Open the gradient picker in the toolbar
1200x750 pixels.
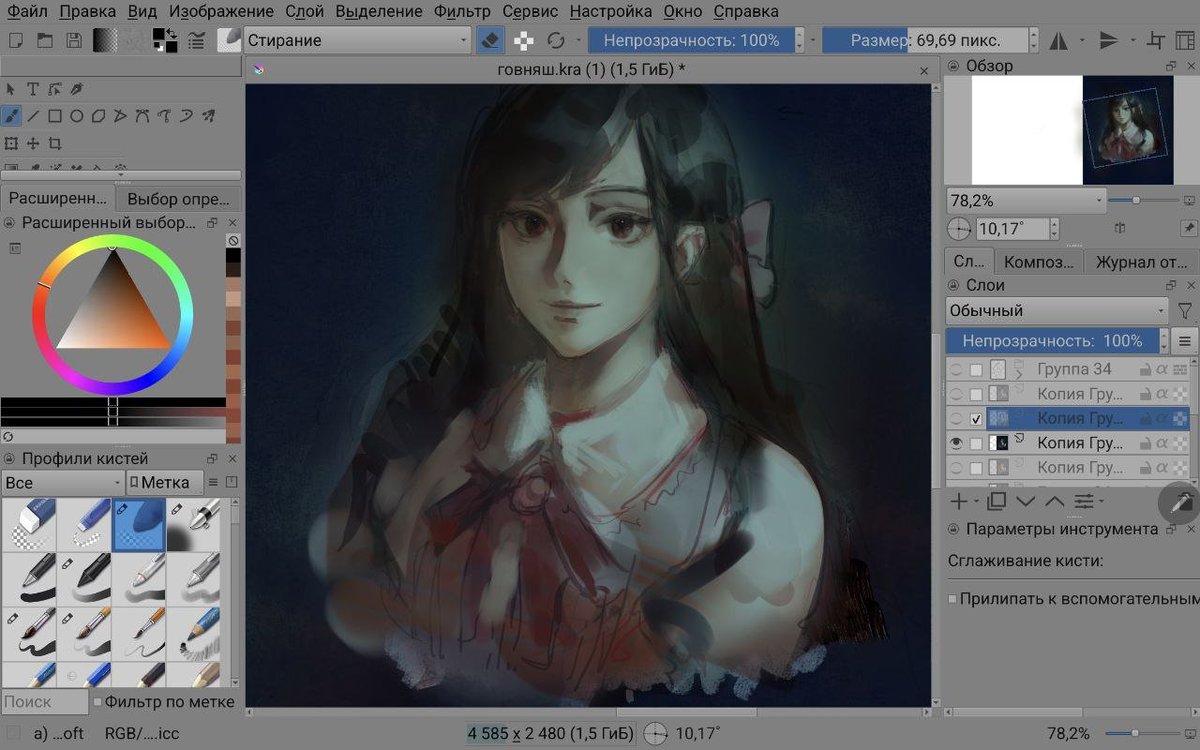click(105, 40)
